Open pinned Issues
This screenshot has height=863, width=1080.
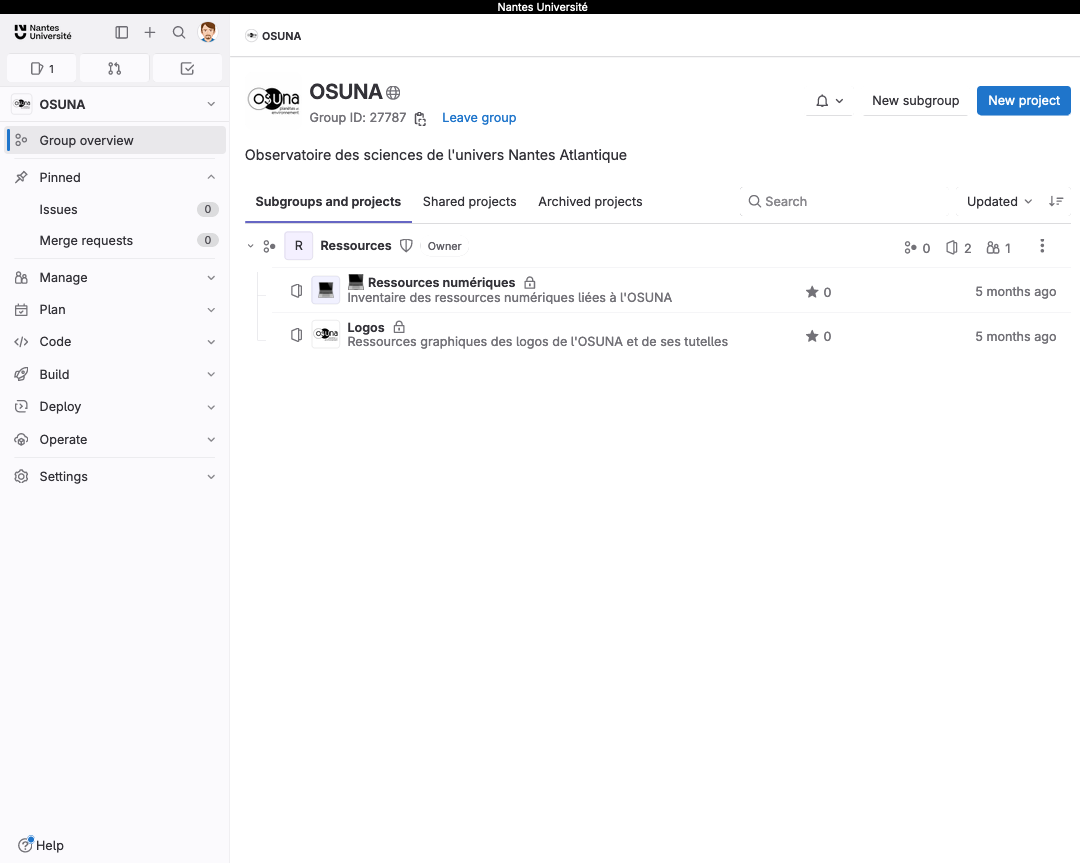[115, 209]
